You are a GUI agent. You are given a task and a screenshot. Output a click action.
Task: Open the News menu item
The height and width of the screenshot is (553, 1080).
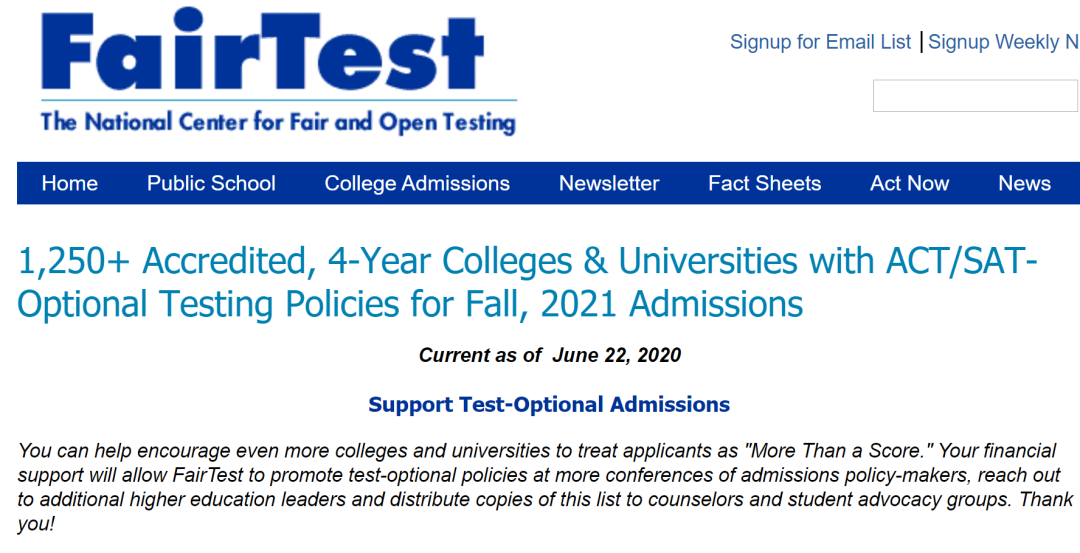[x=1024, y=184]
